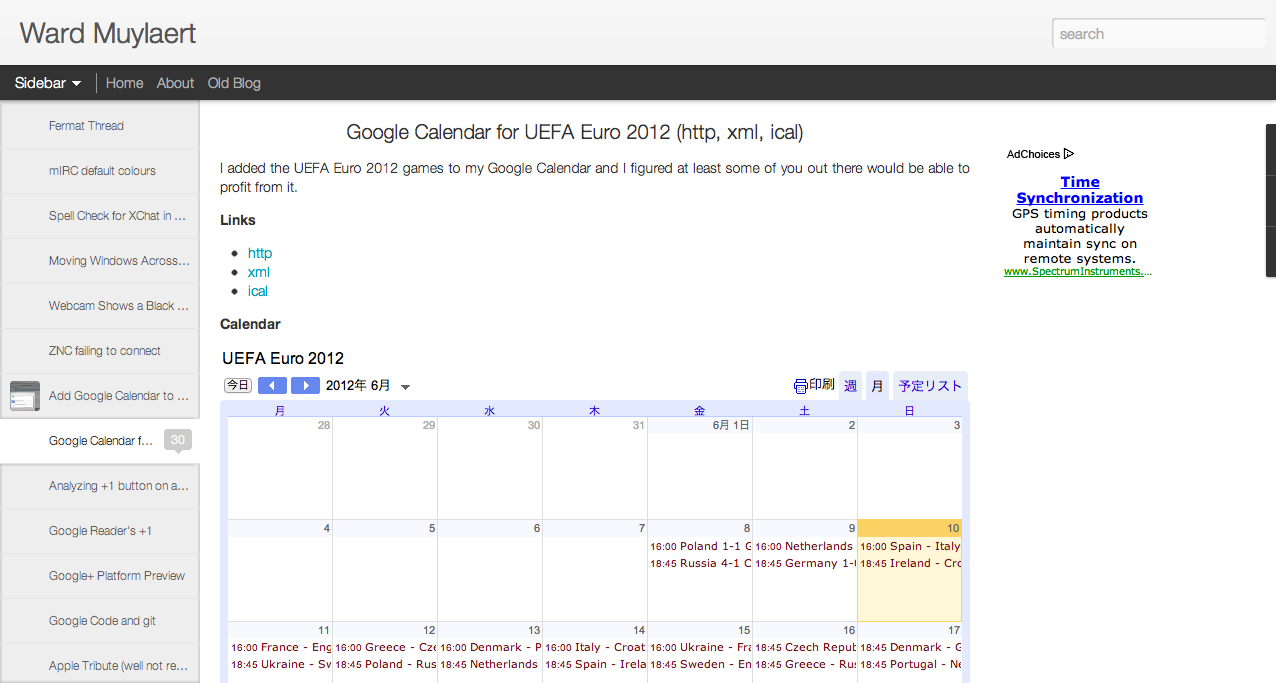Click the 16:00 Denmark - P event
The width and height of the screenshot is (1276, 683).
point(490,648)
